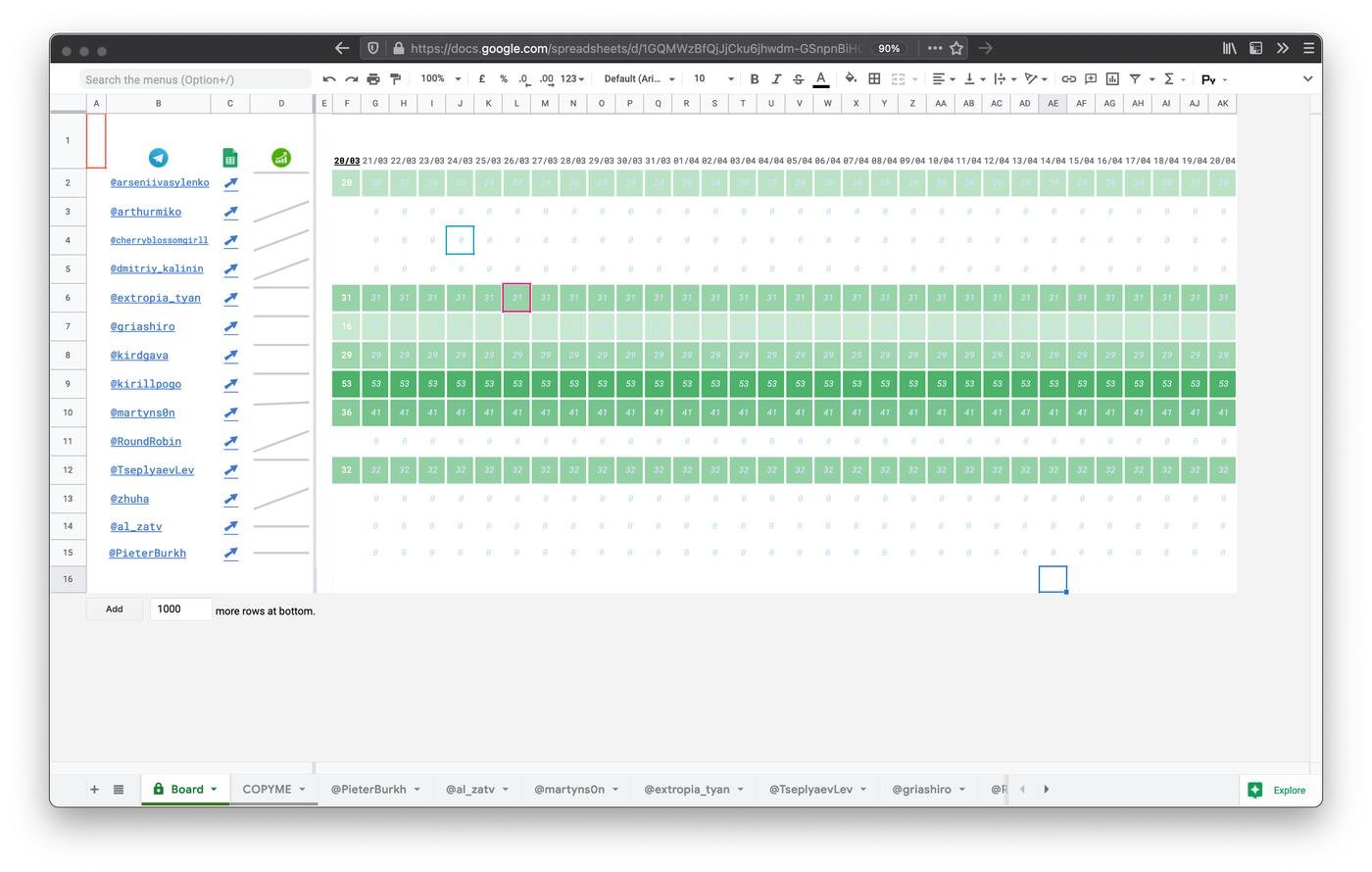1372x872 pixels.
Task: Expand the font size dropdown
Action: pos(713,79)
